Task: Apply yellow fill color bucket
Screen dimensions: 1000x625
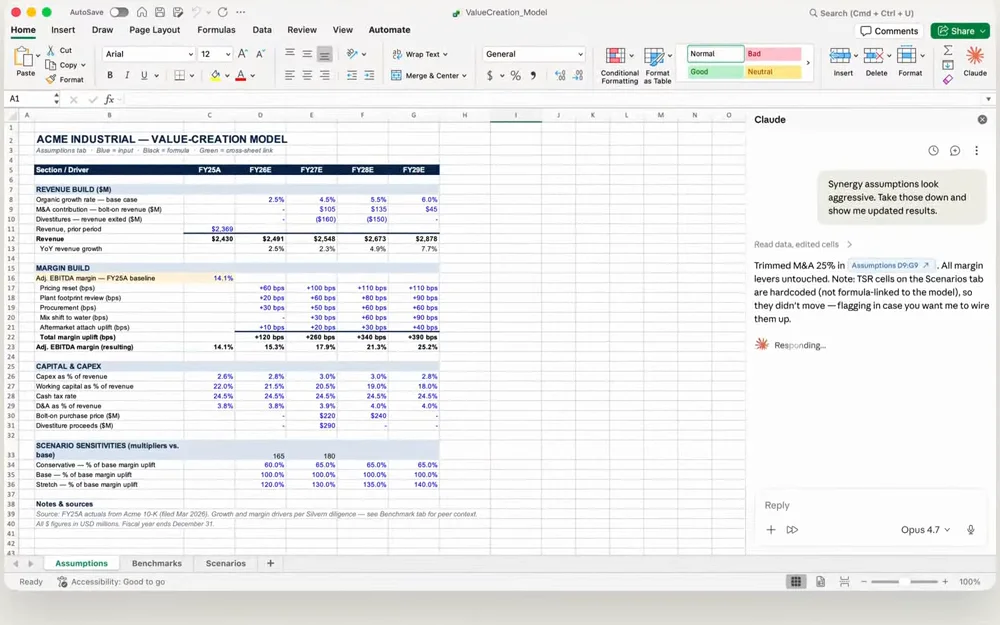Action: (216, 75)
